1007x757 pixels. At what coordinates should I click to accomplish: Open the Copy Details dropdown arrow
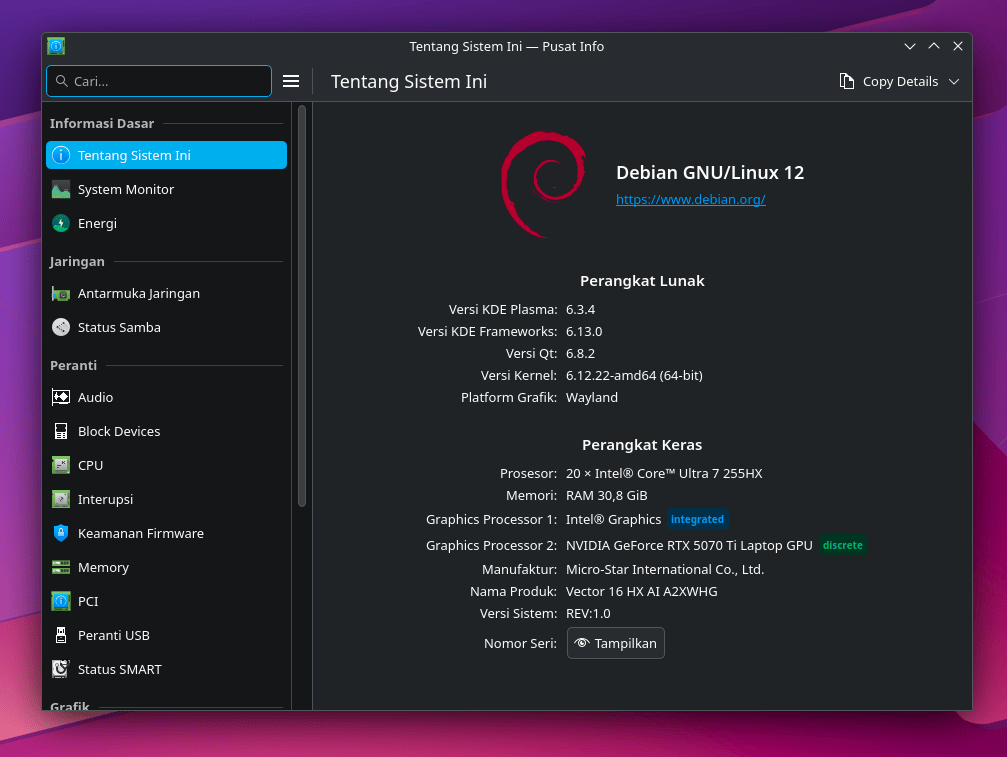(954, 82)
